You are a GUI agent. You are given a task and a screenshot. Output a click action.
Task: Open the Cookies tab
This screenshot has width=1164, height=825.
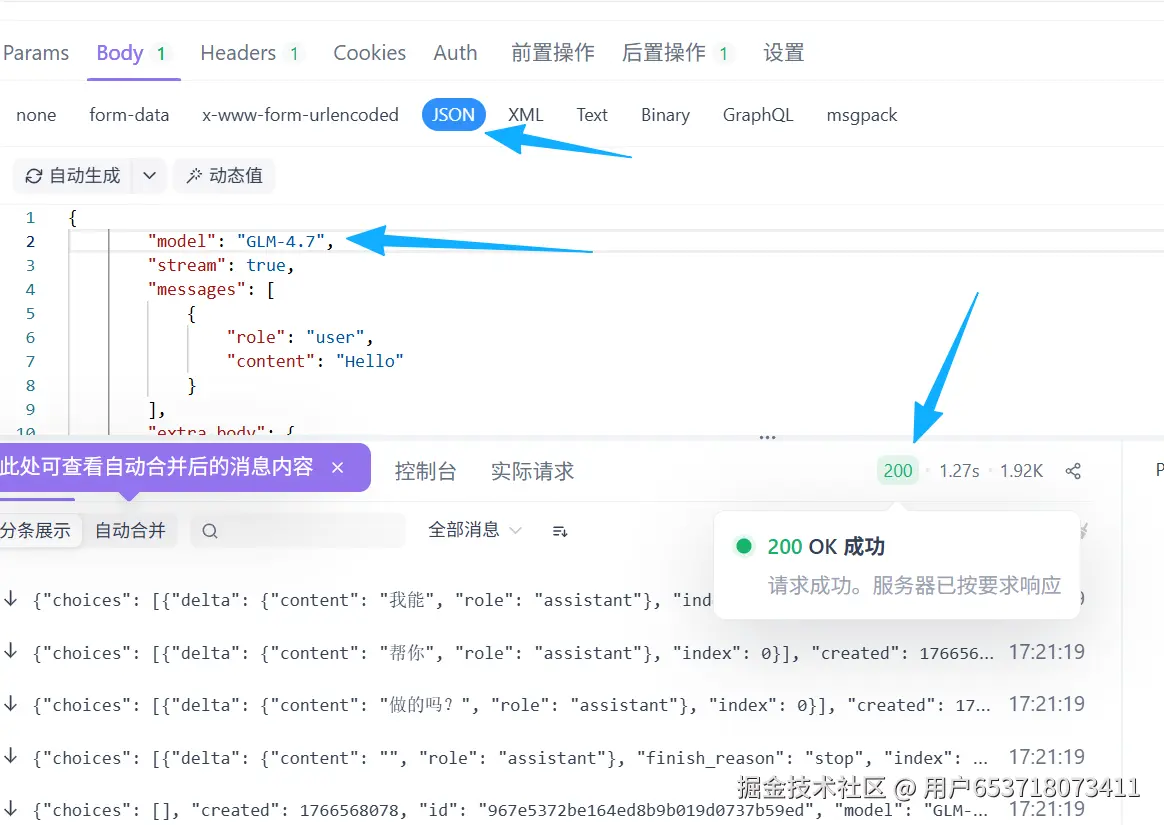(x=369, y=53)
